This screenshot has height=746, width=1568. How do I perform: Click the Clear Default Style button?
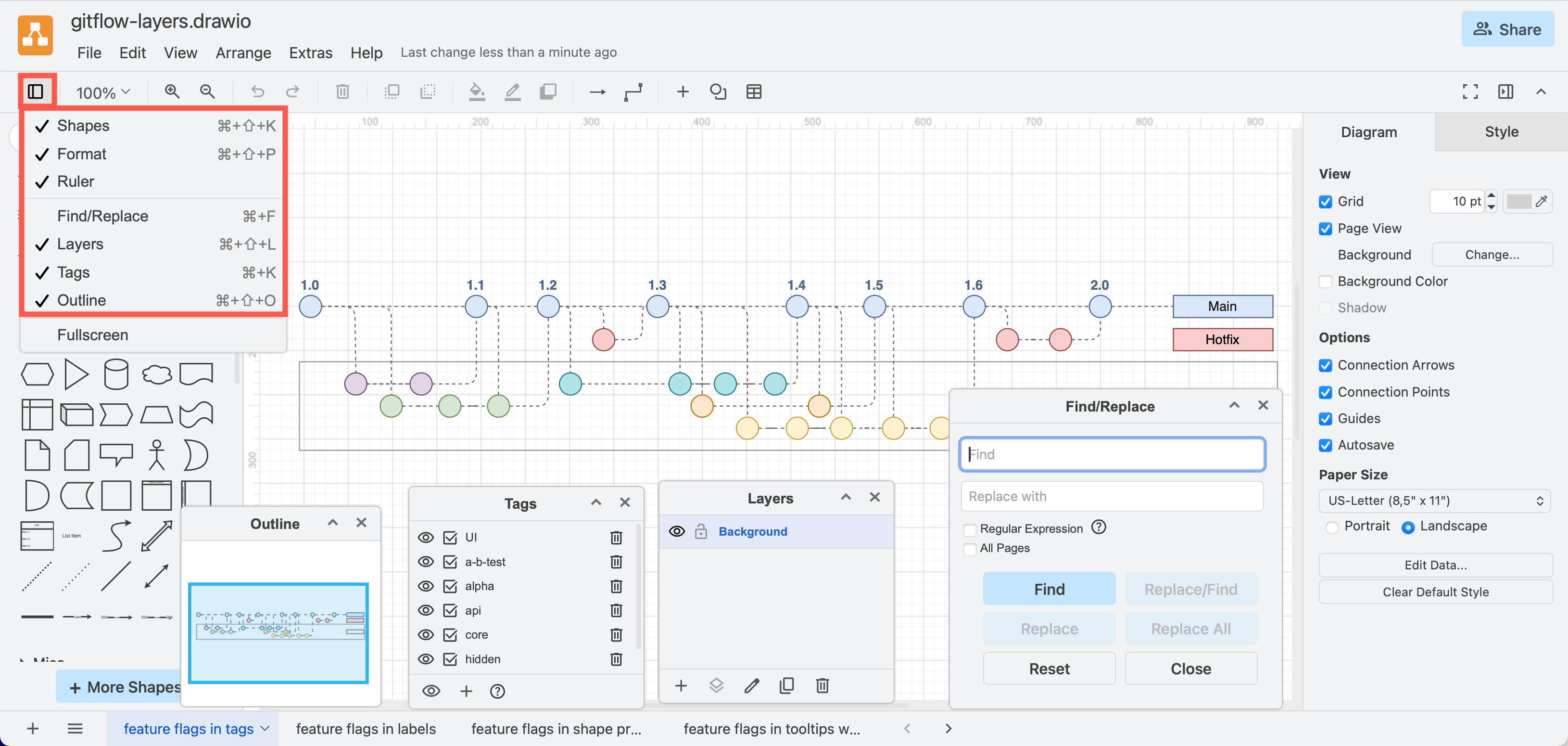pos(1436,592)
